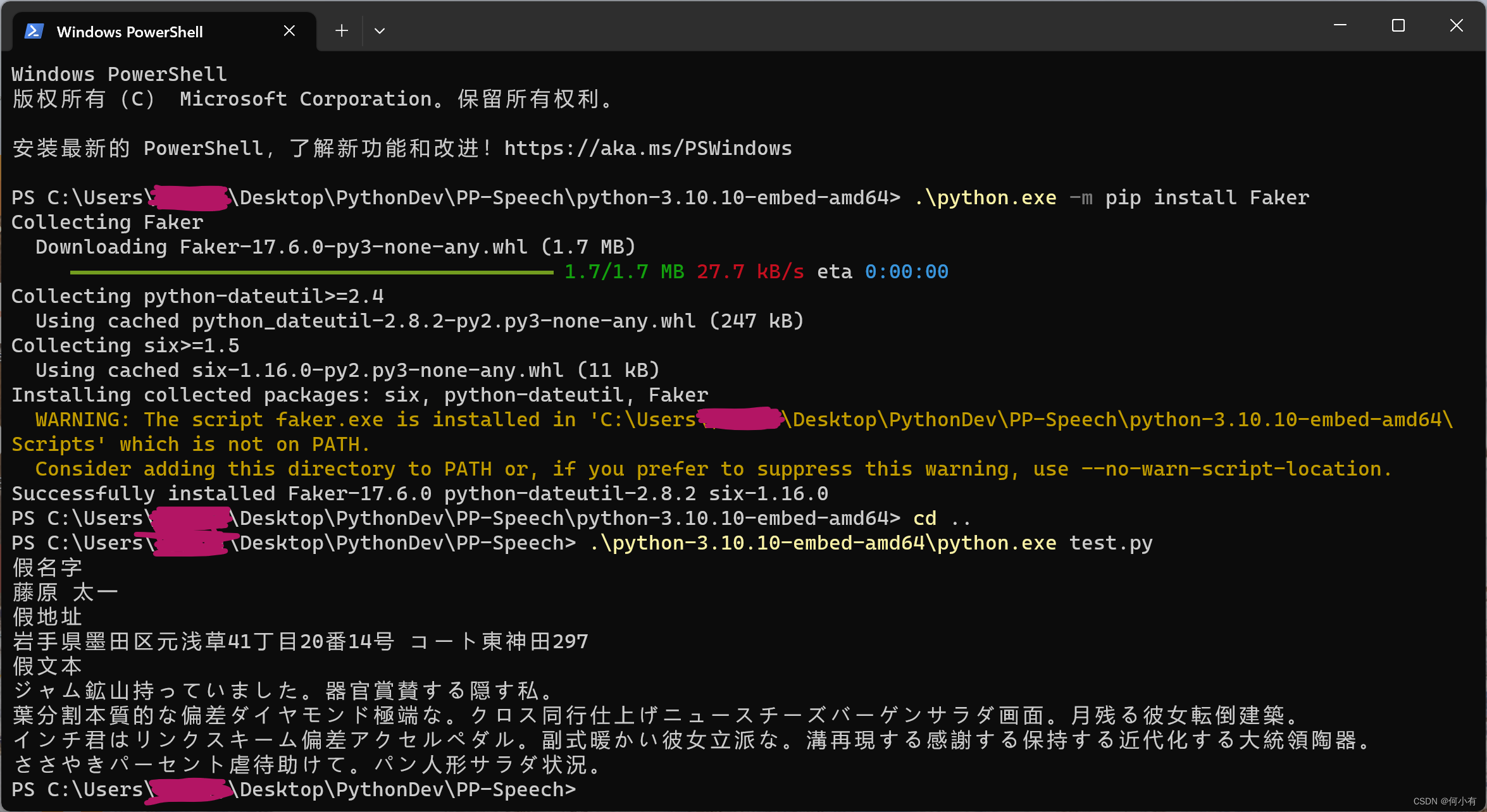Open a new tab with plus button

(x=342, y=31)
